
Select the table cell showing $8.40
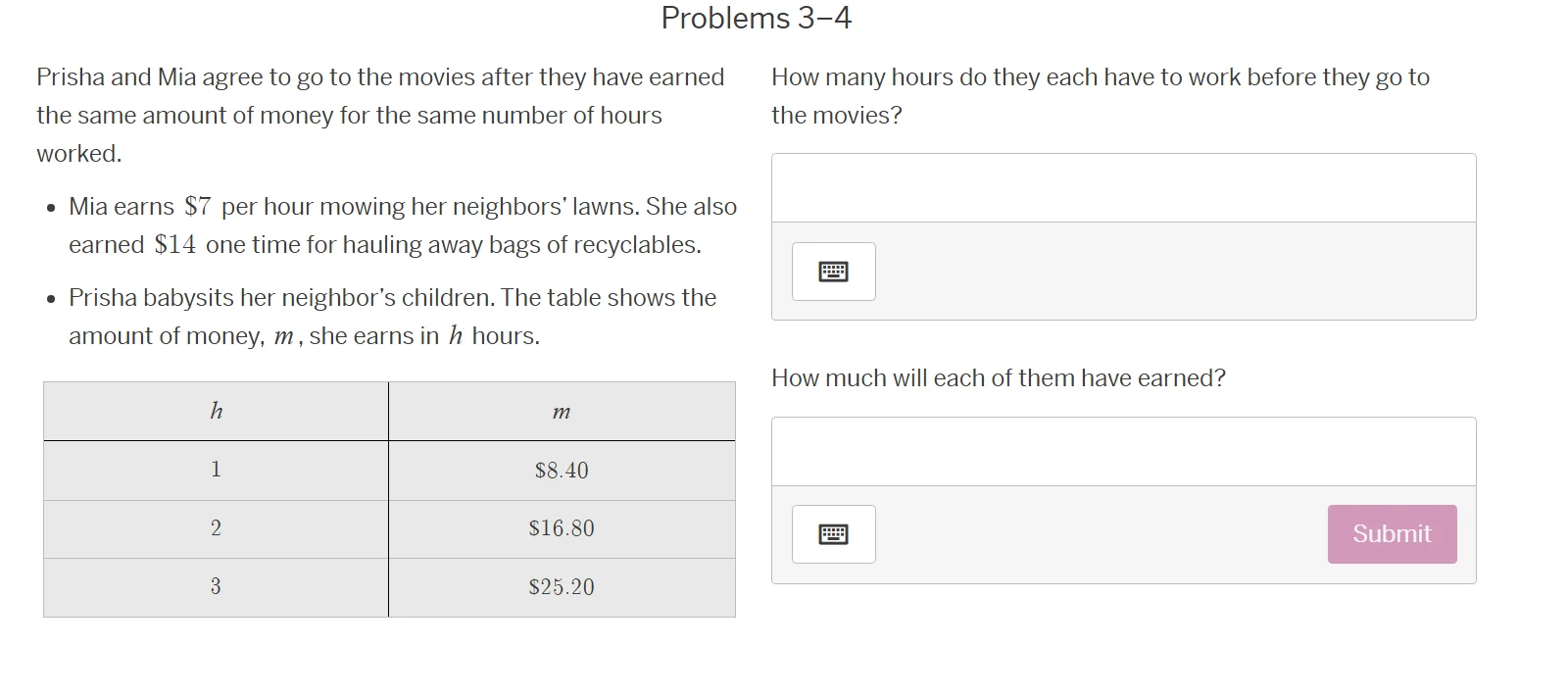[562, 471]
